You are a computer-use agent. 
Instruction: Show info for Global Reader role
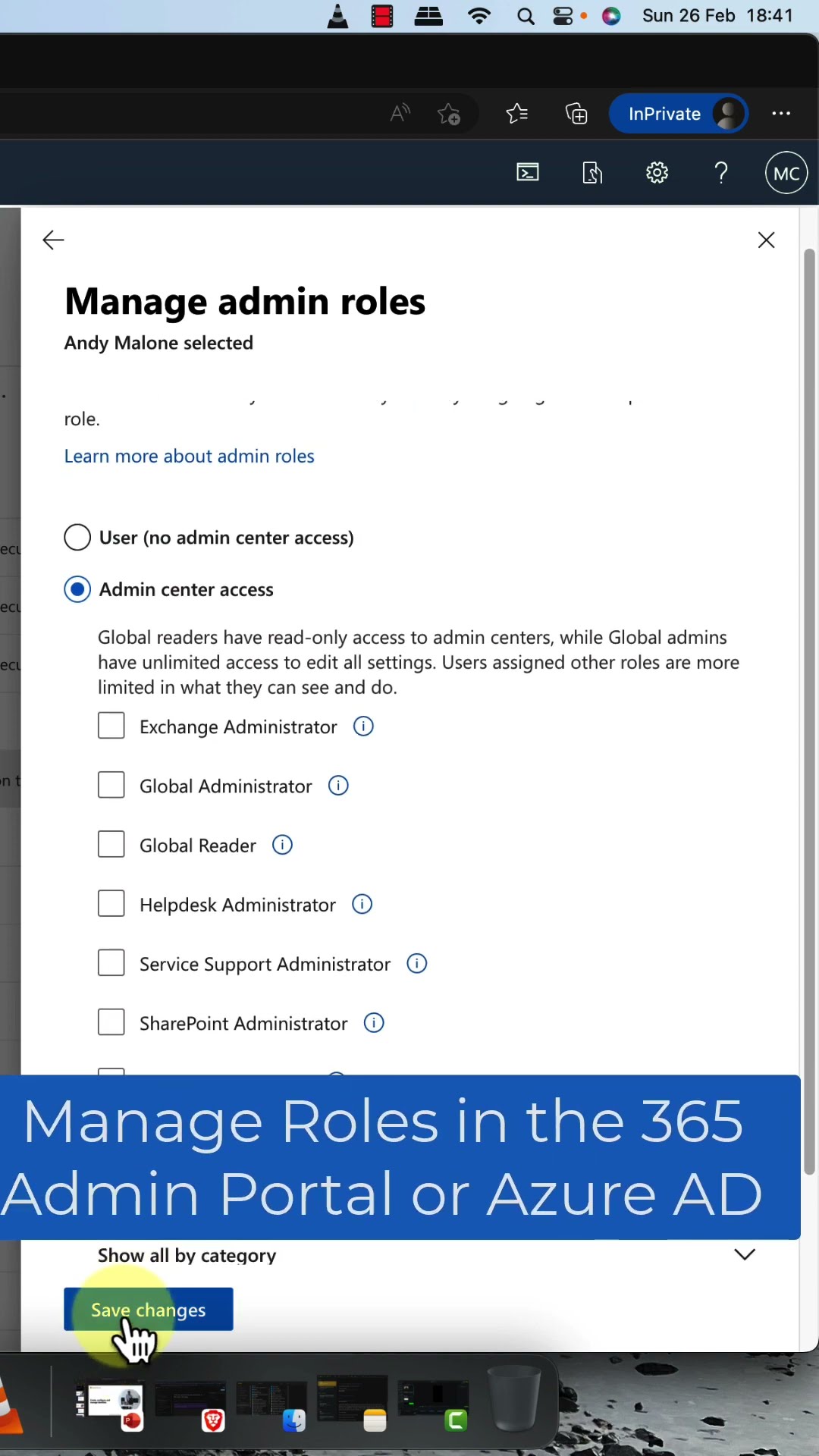coord(283,845)
